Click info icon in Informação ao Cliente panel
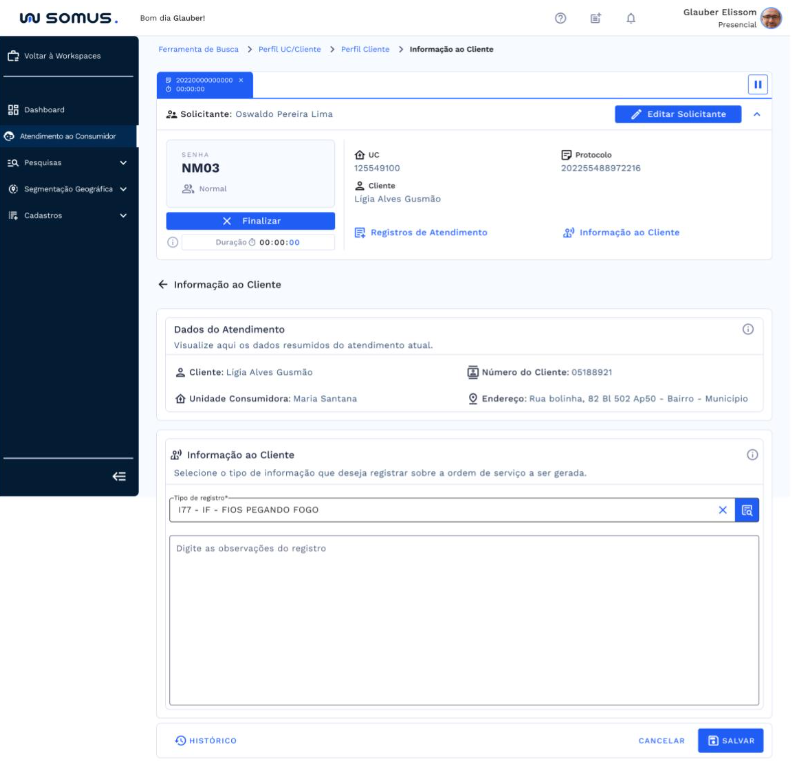 (752, 455)
